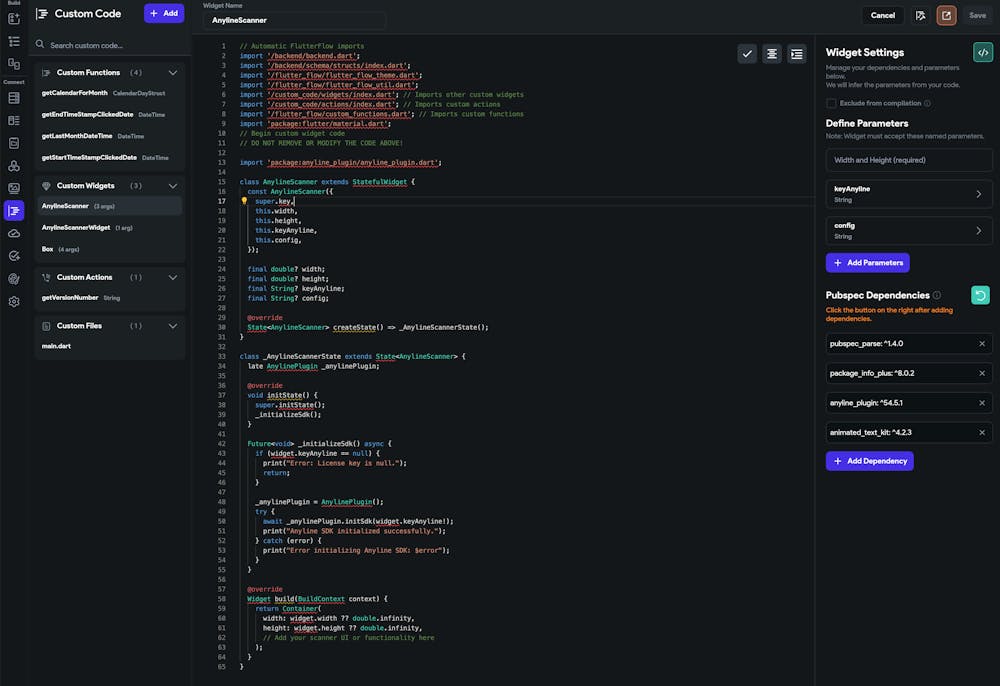Viewport: 1000px width, 686px height.
Task: Expand the keyAnyline parameter details
Action: click(x=977, y=194)
